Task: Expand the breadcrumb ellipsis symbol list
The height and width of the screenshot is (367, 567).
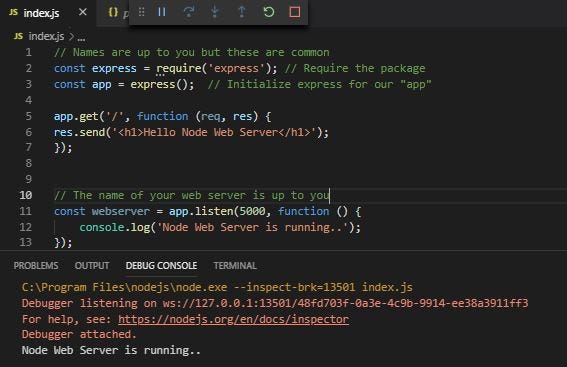Action: [81, 37]
